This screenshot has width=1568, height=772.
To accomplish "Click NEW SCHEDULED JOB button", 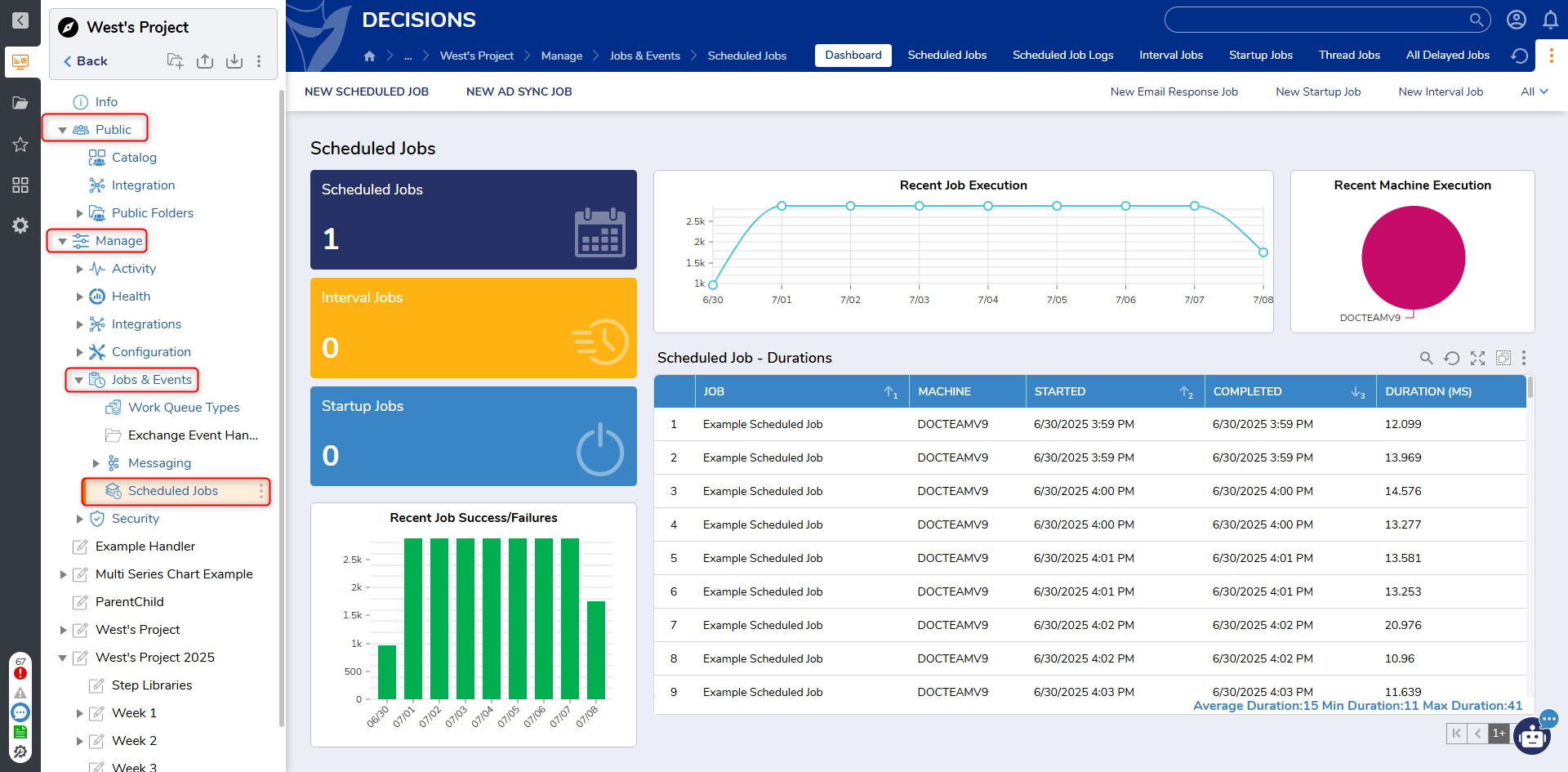I will point(367,91).
